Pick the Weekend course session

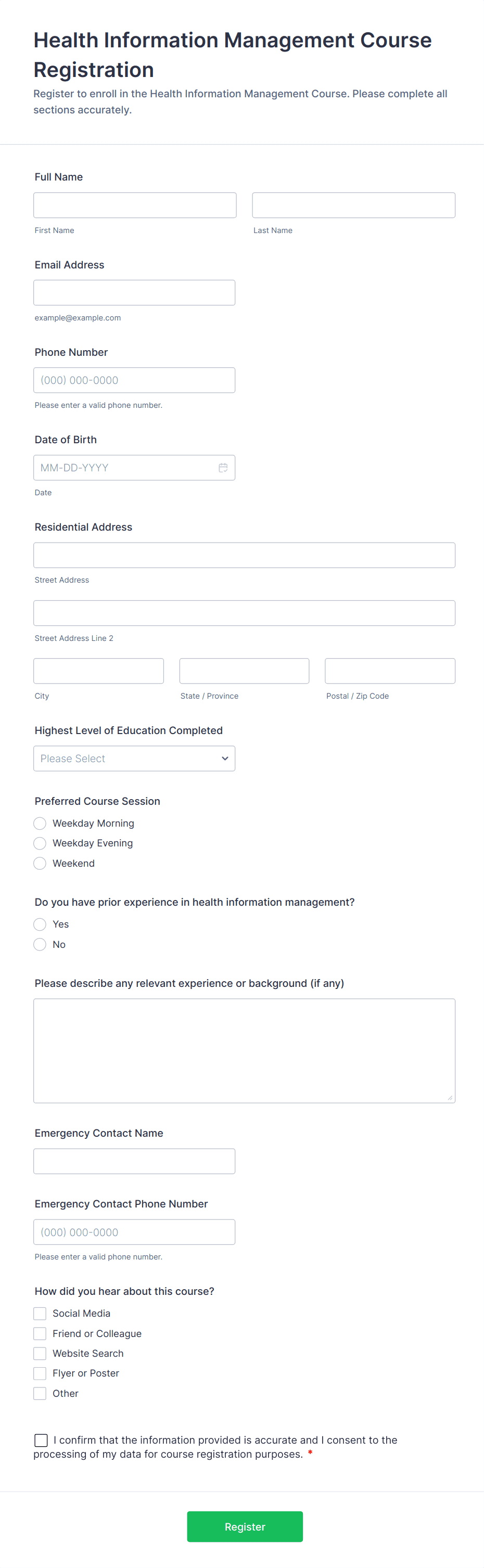(x=40, y=863)
